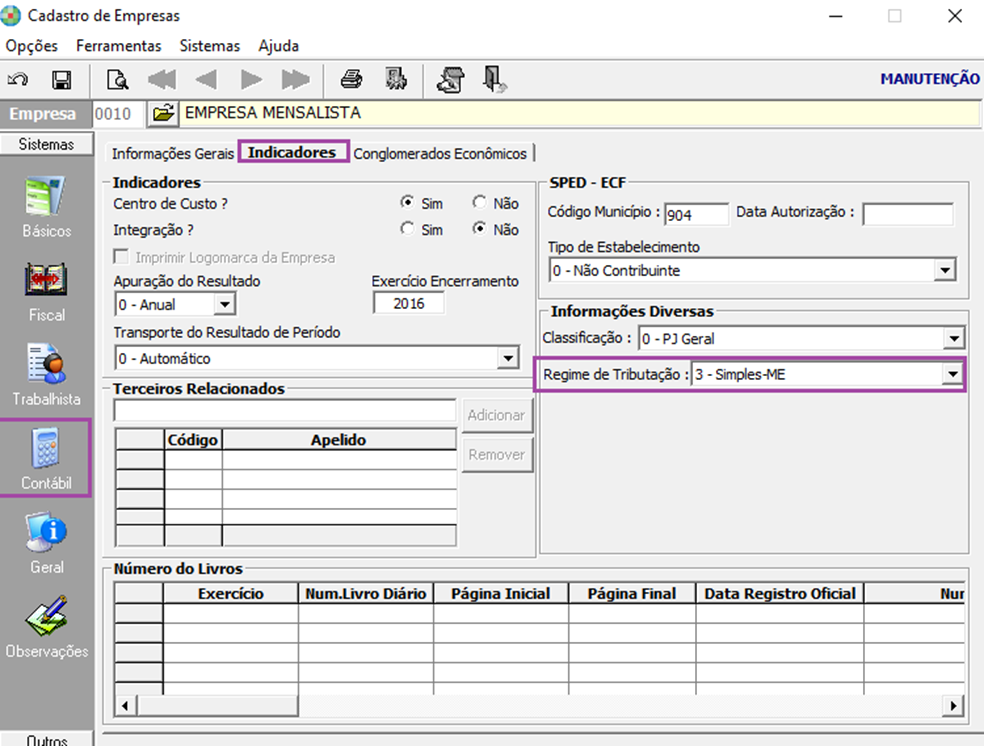
Task: Click the scroll document toolbar icon
Action: pos(451,80)
